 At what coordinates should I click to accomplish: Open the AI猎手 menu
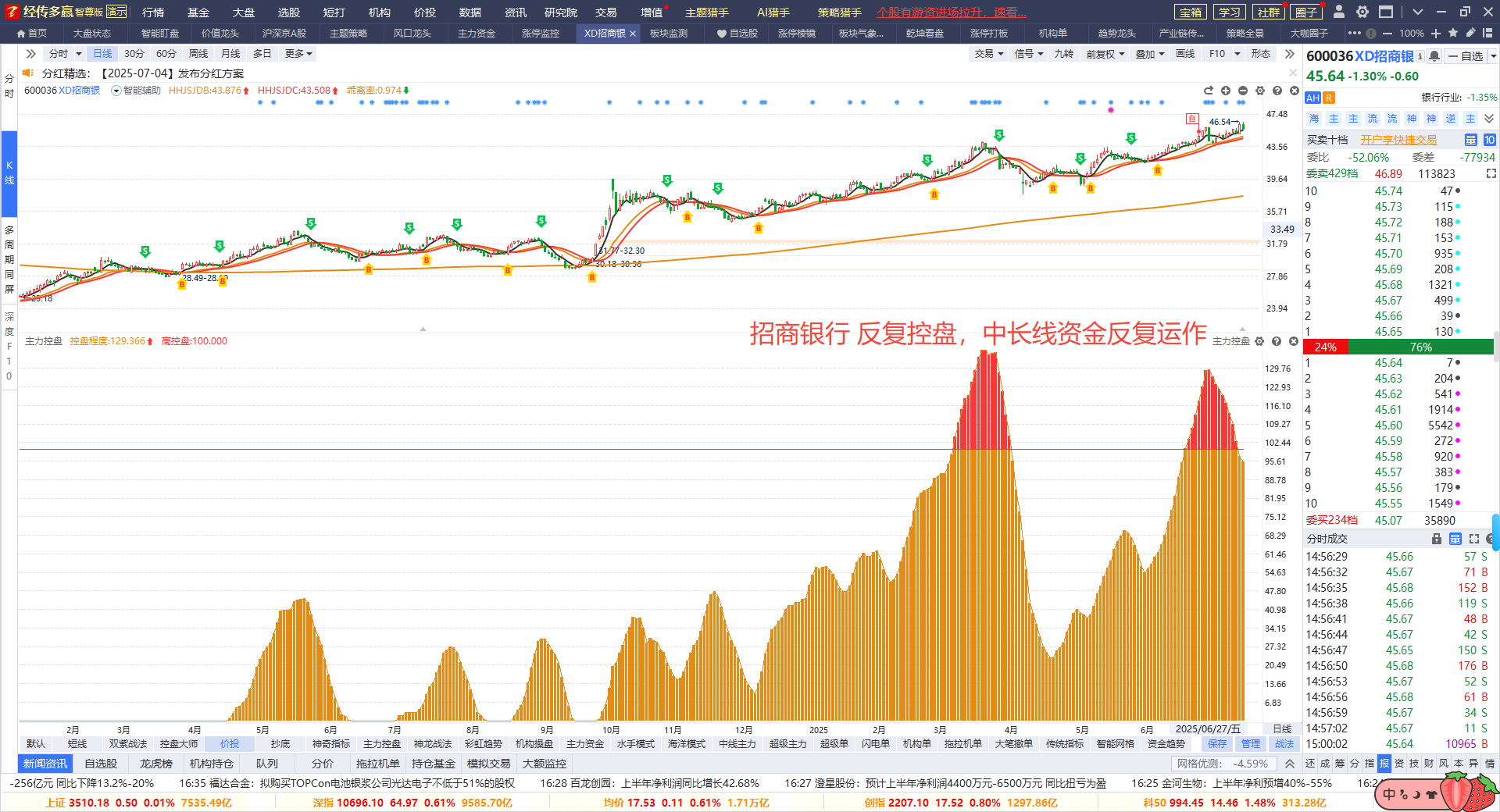[x=773, y=12]
